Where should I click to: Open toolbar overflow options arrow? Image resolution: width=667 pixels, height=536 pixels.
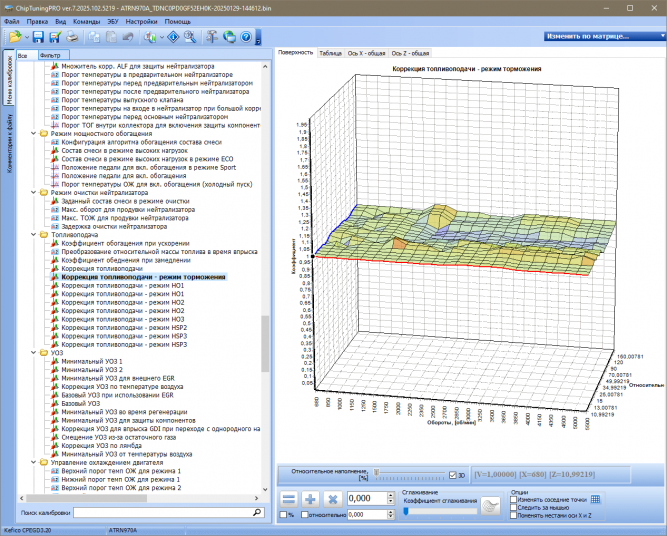pyautogui.click(x=258, y=42)
